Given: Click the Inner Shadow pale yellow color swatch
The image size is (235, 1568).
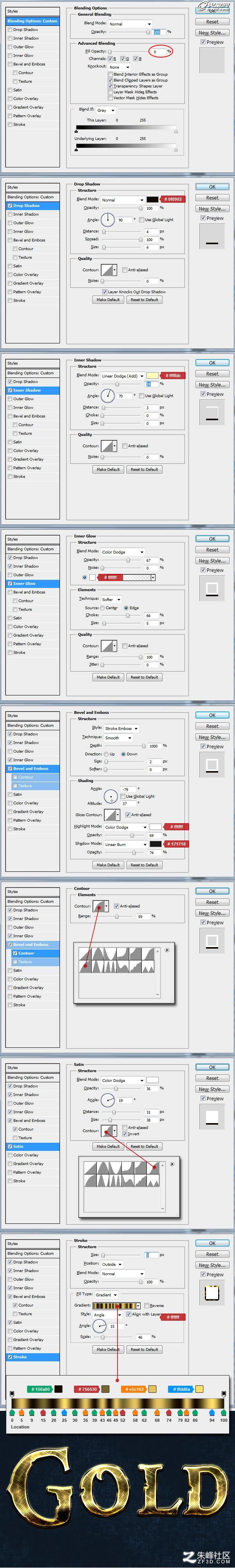Looking at the screenshot, I should [153, 376].
